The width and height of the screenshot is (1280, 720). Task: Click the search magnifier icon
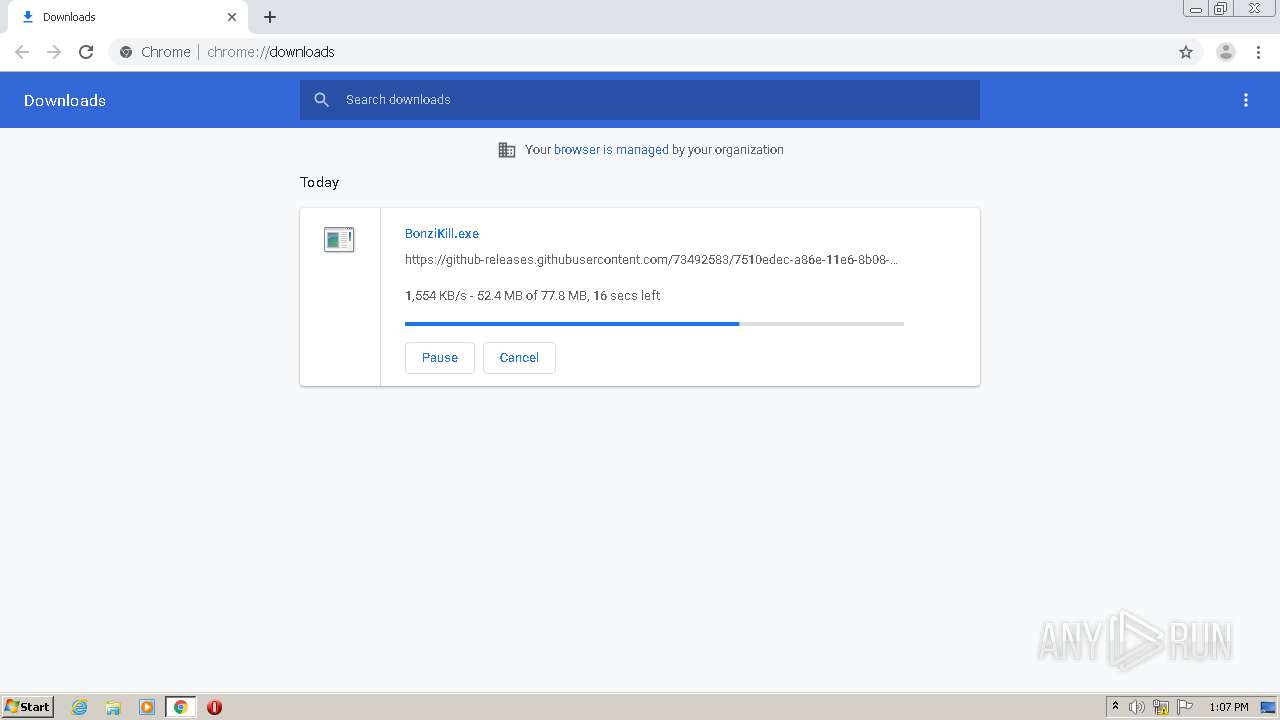[x=321, y=100]
